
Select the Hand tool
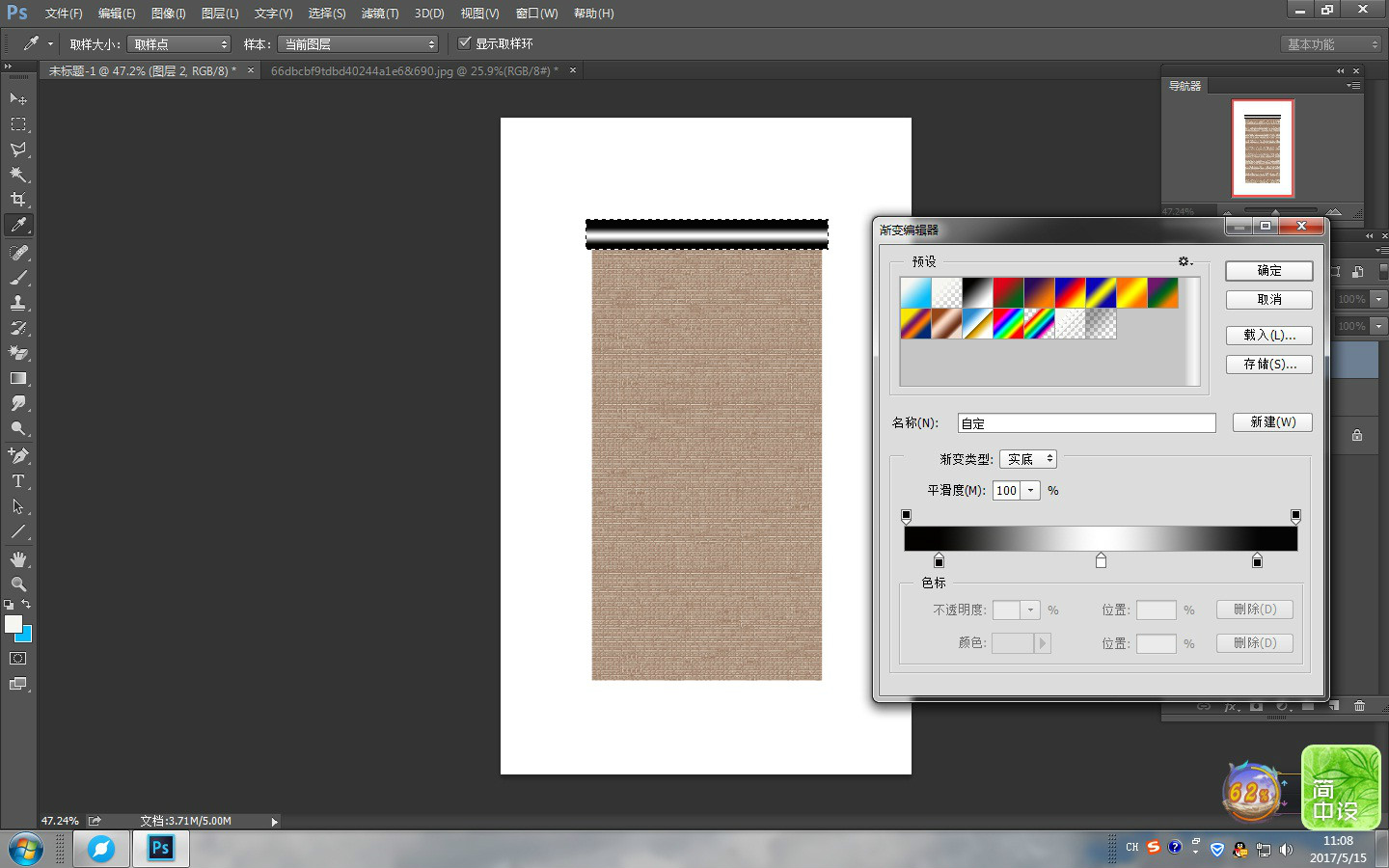[18, 559]
